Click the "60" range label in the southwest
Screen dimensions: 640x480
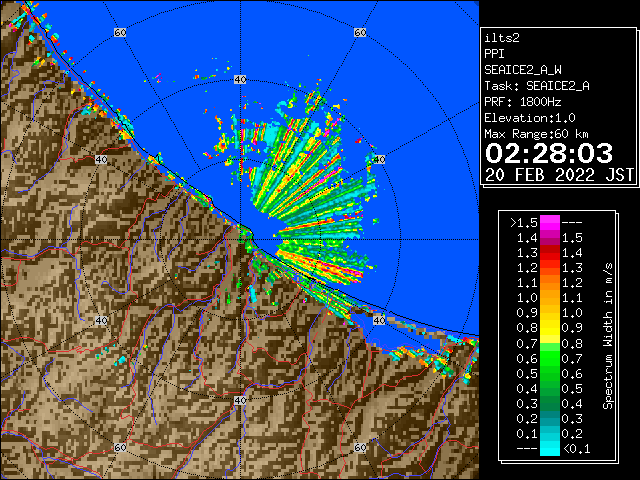[x=120, y=447]
